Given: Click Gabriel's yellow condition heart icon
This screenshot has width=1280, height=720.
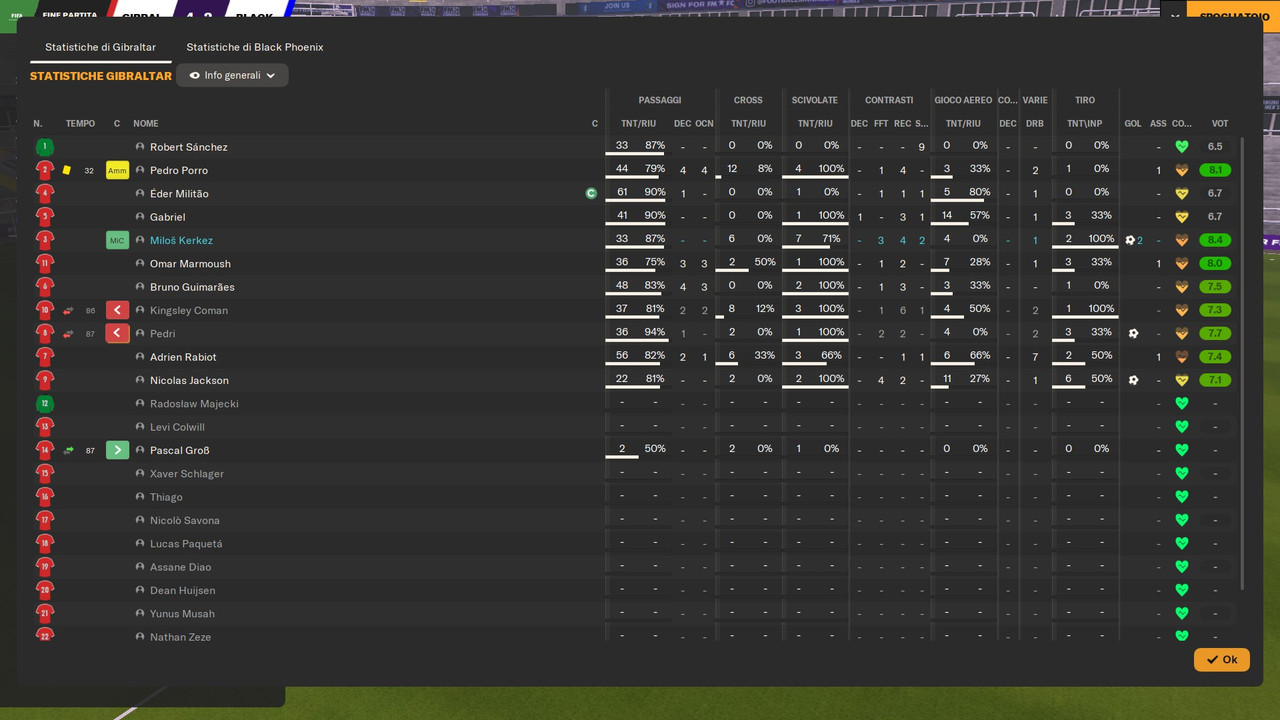Looking at the screenshot, I should [1181, 217].
